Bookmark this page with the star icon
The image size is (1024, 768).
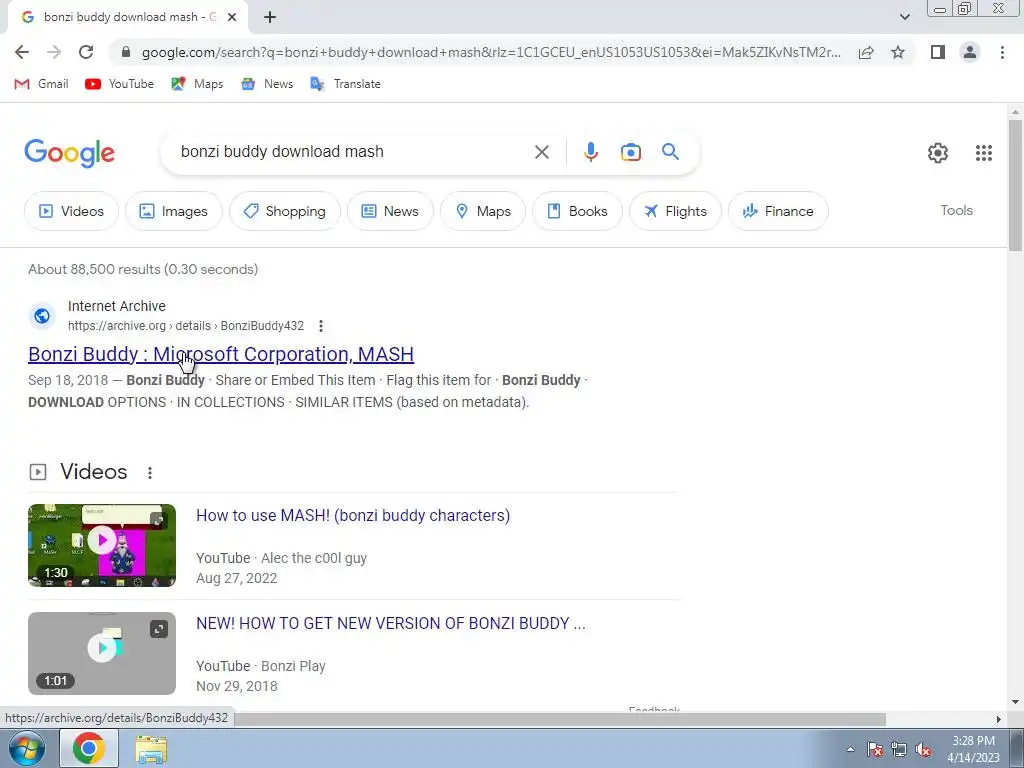tap(898, 52)
